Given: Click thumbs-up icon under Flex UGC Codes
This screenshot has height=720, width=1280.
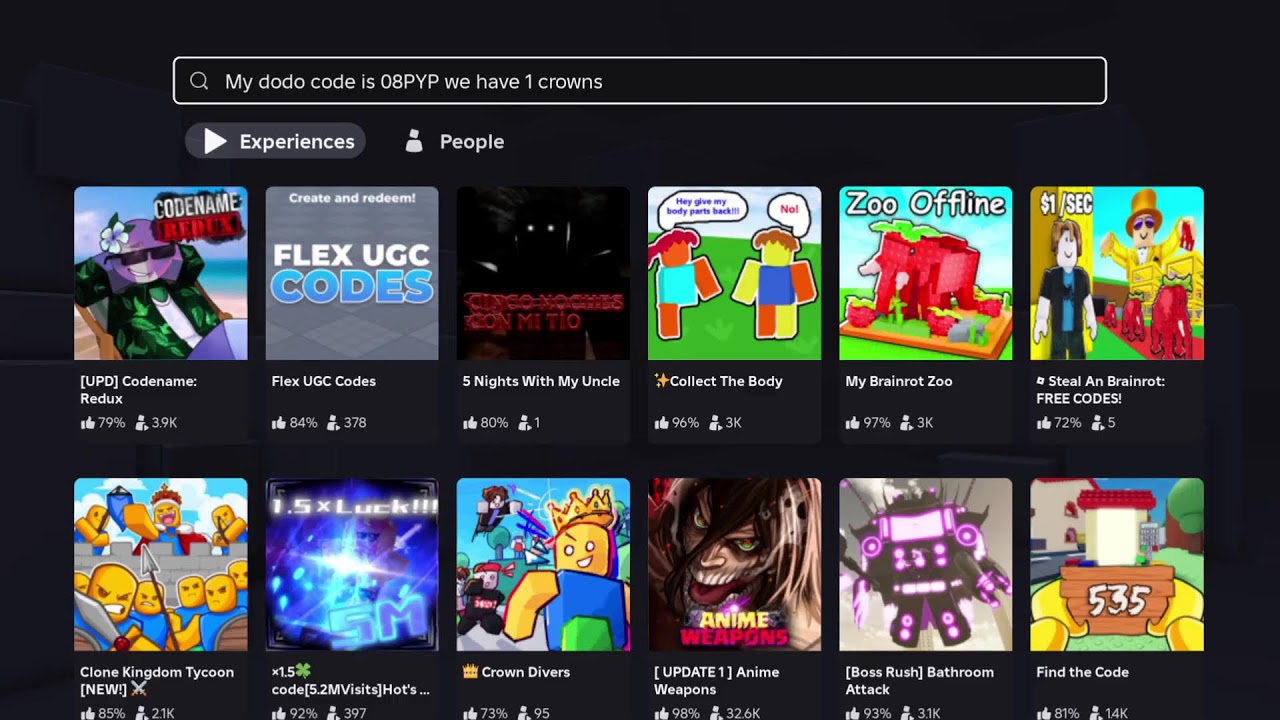Looking at the screenshot, I should click(278, 422).
